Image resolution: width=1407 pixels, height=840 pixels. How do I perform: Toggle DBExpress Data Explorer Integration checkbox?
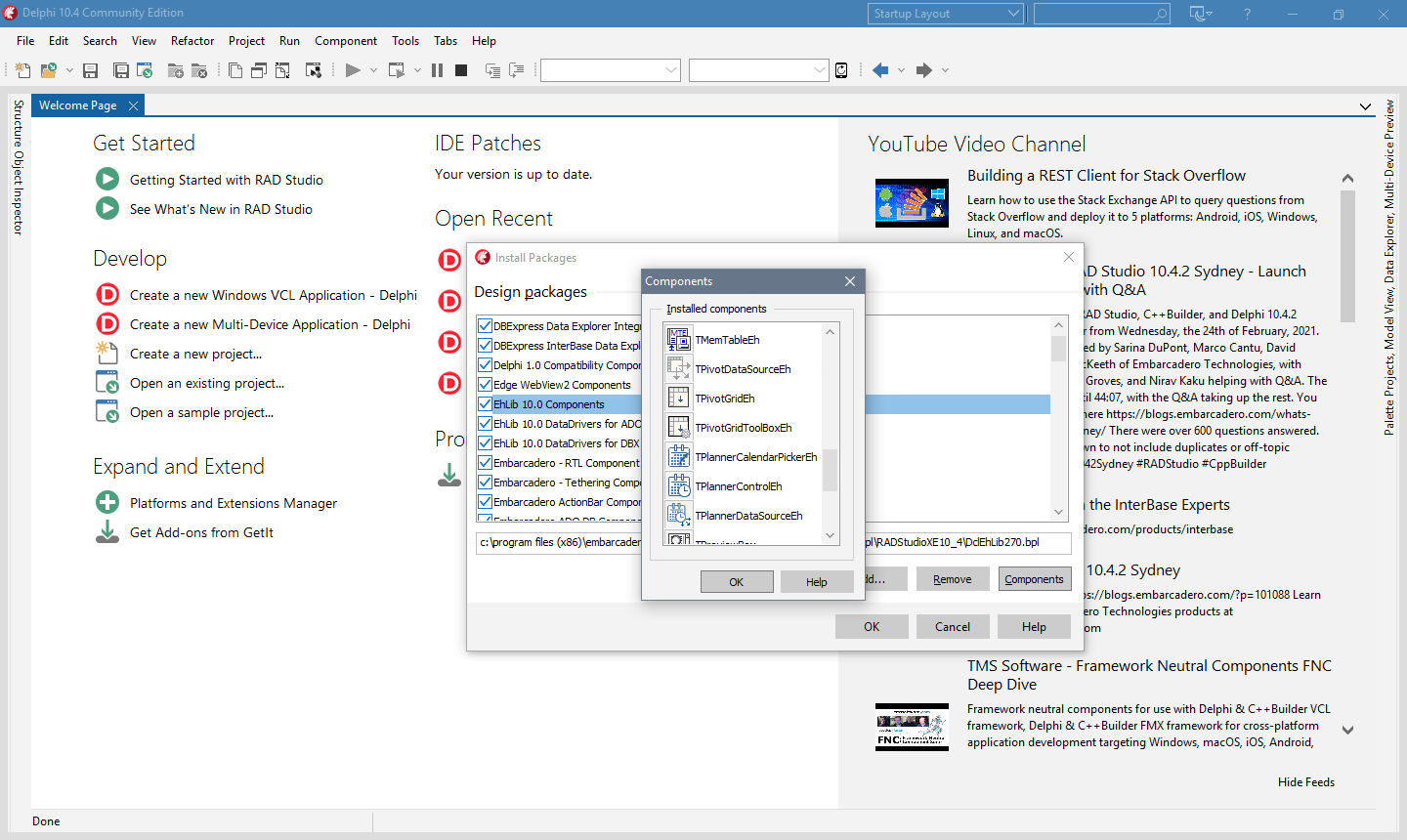[485, 326]
